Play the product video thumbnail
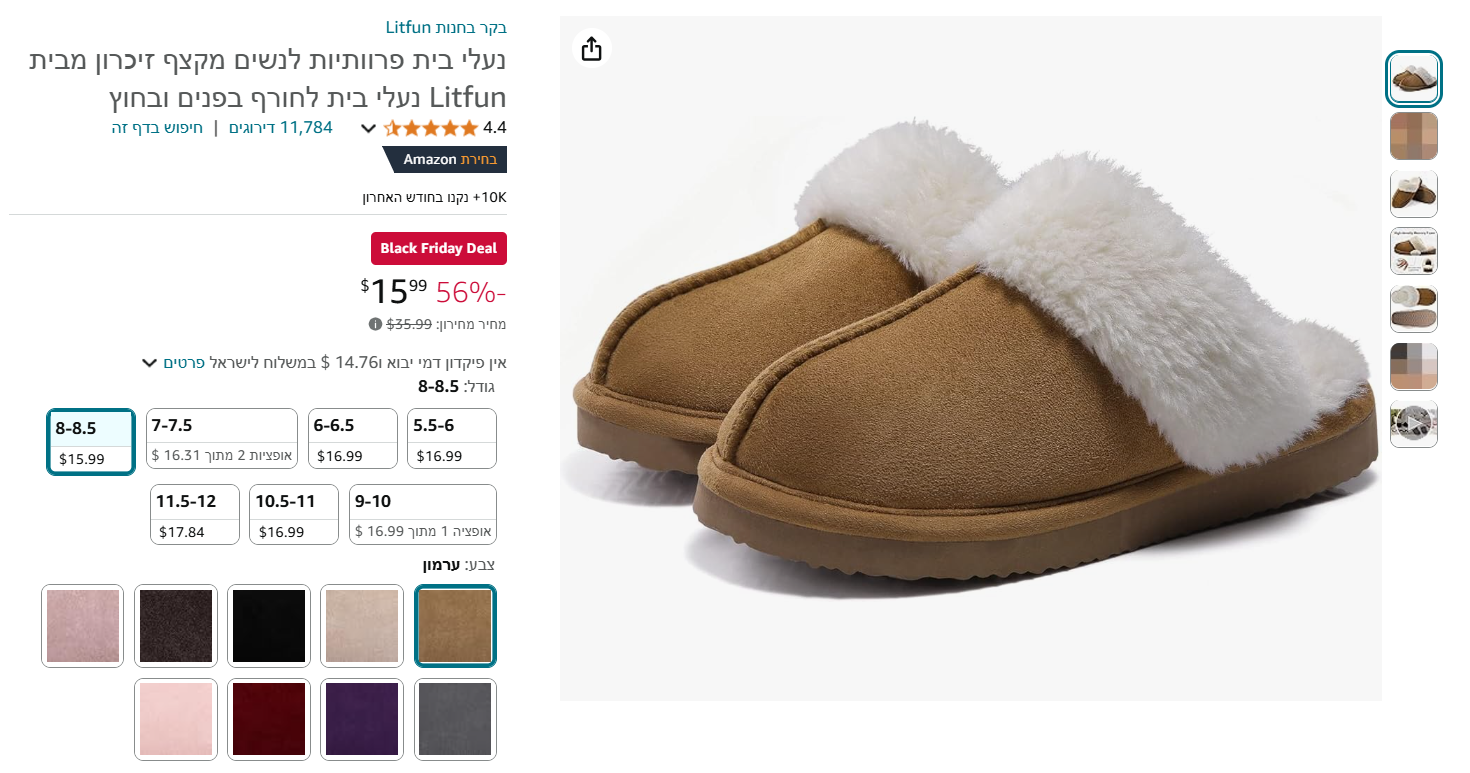The width and height of the screenshot is (1470, 773). (x=1413, y=424)
